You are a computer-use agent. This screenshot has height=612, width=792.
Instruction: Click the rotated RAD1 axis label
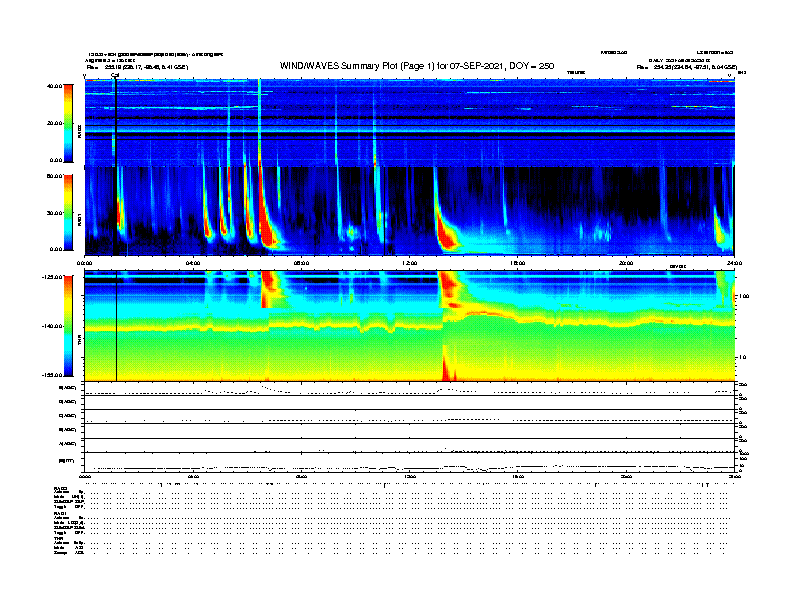(x=79, y=219)
